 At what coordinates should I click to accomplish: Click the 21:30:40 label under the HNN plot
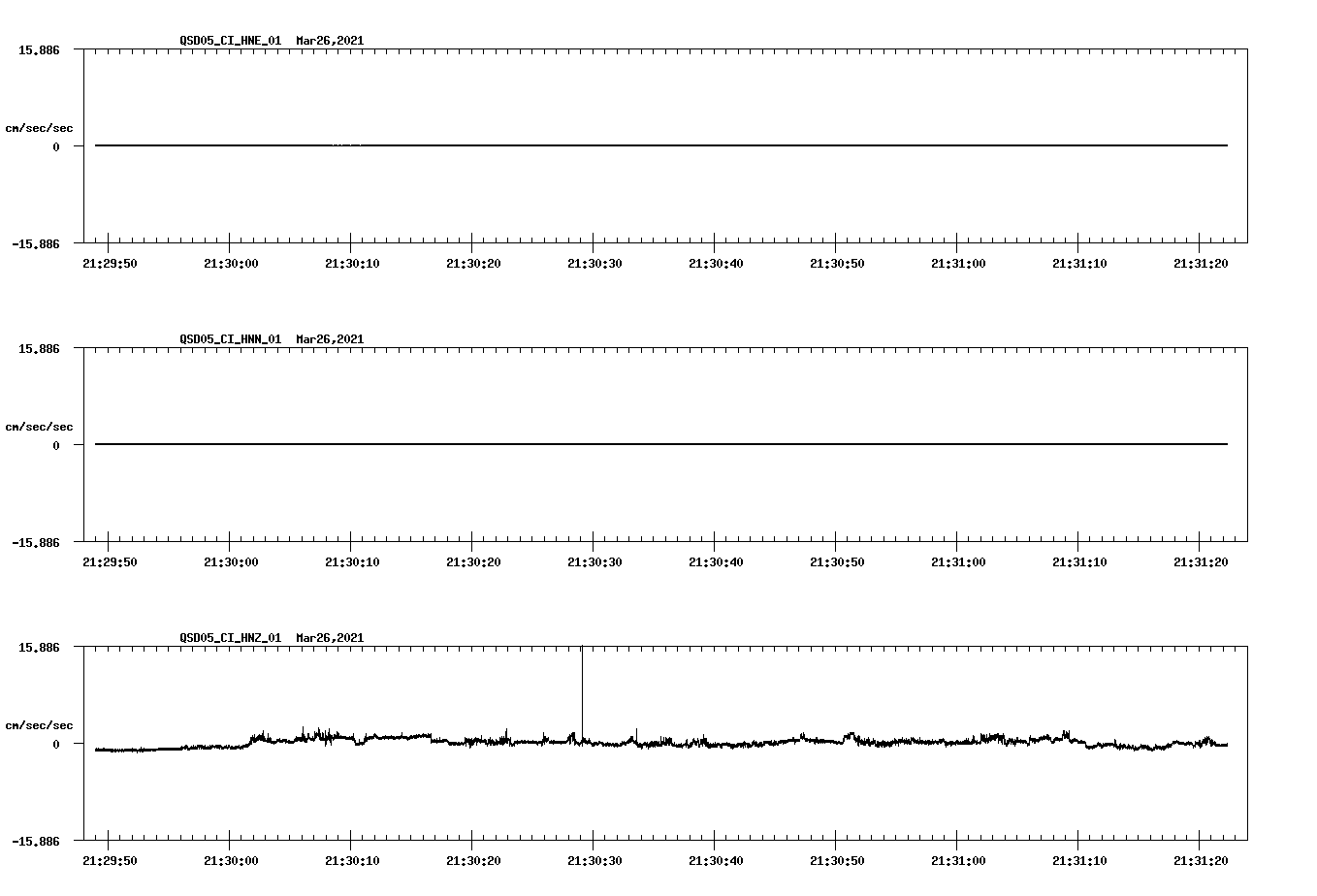[x=715, y=560]
